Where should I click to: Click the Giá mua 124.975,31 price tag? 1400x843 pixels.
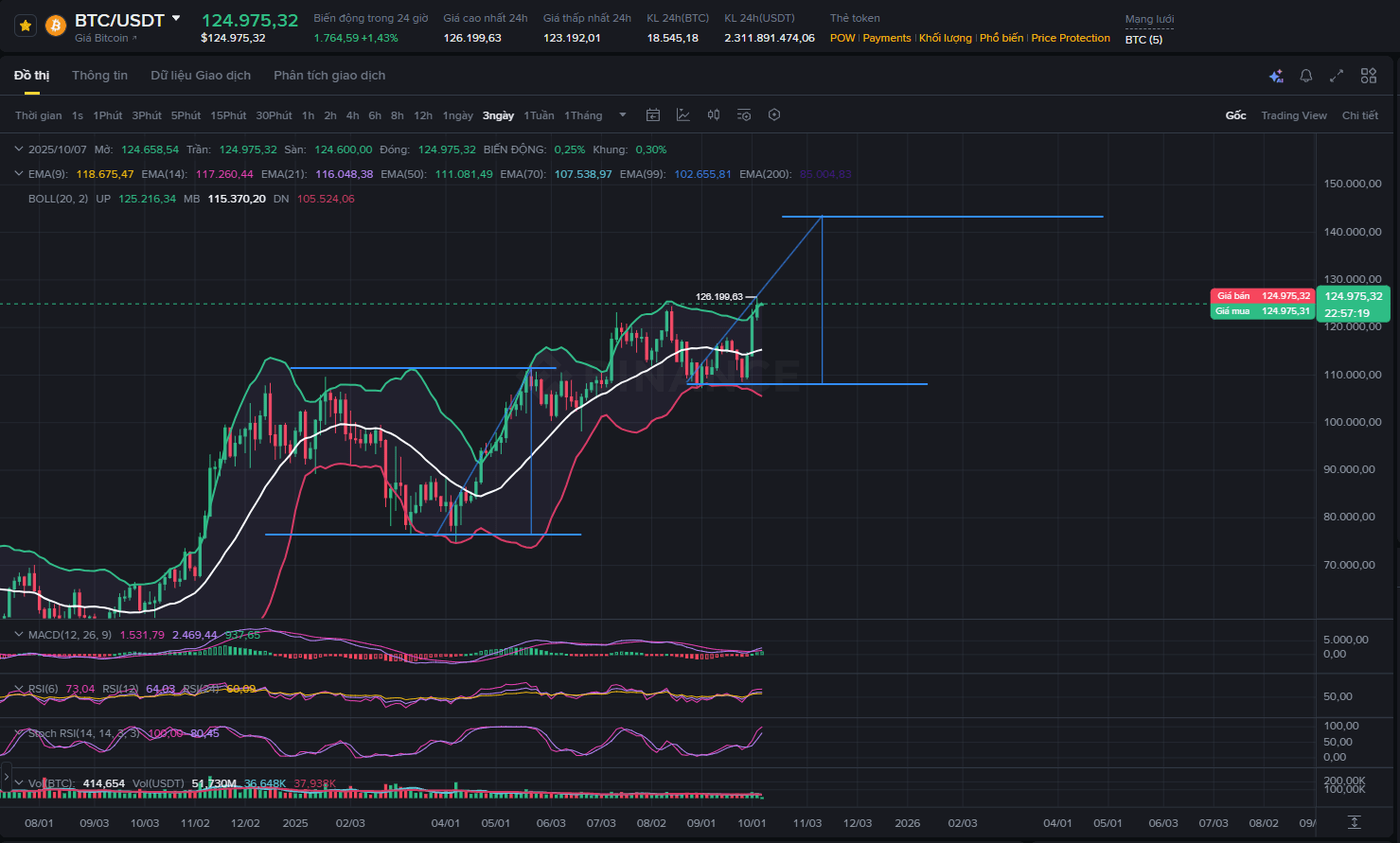[1263, 311]
